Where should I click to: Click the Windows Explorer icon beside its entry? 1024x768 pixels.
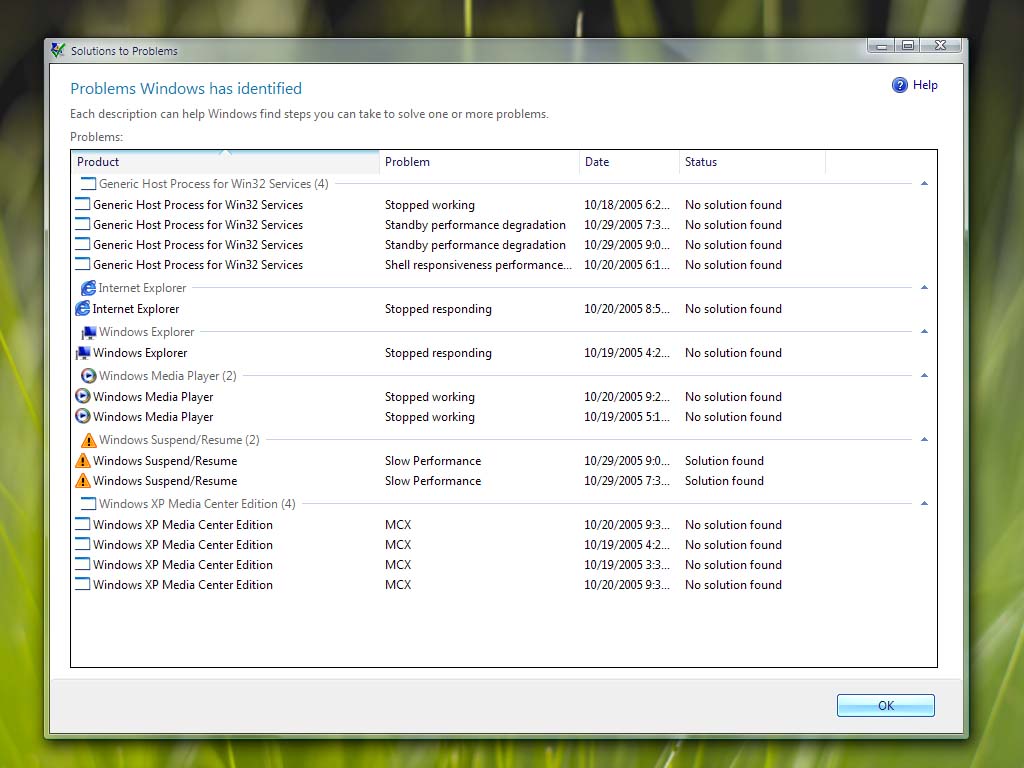(82, 352)
